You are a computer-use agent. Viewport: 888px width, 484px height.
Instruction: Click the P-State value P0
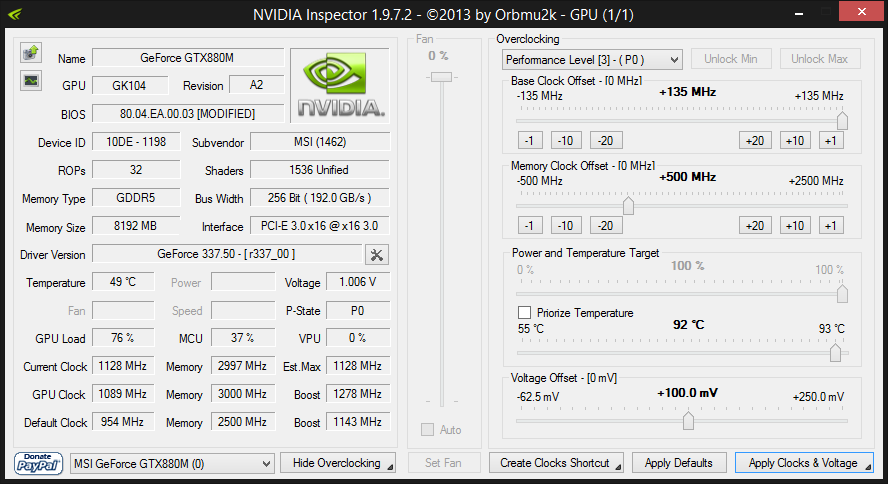click(358, 310)
